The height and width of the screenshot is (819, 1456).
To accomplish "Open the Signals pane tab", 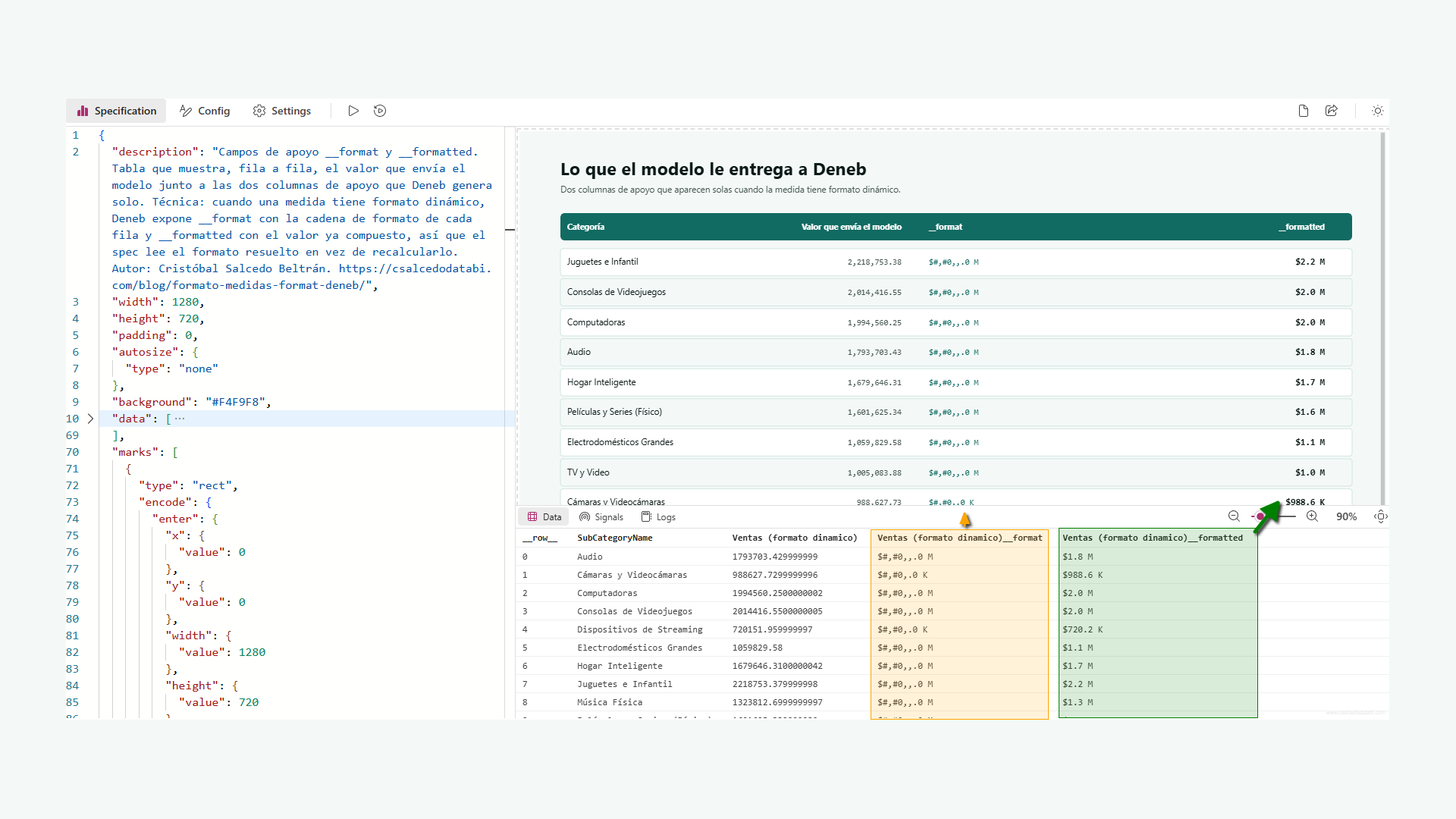I will (x=601, y=517).
